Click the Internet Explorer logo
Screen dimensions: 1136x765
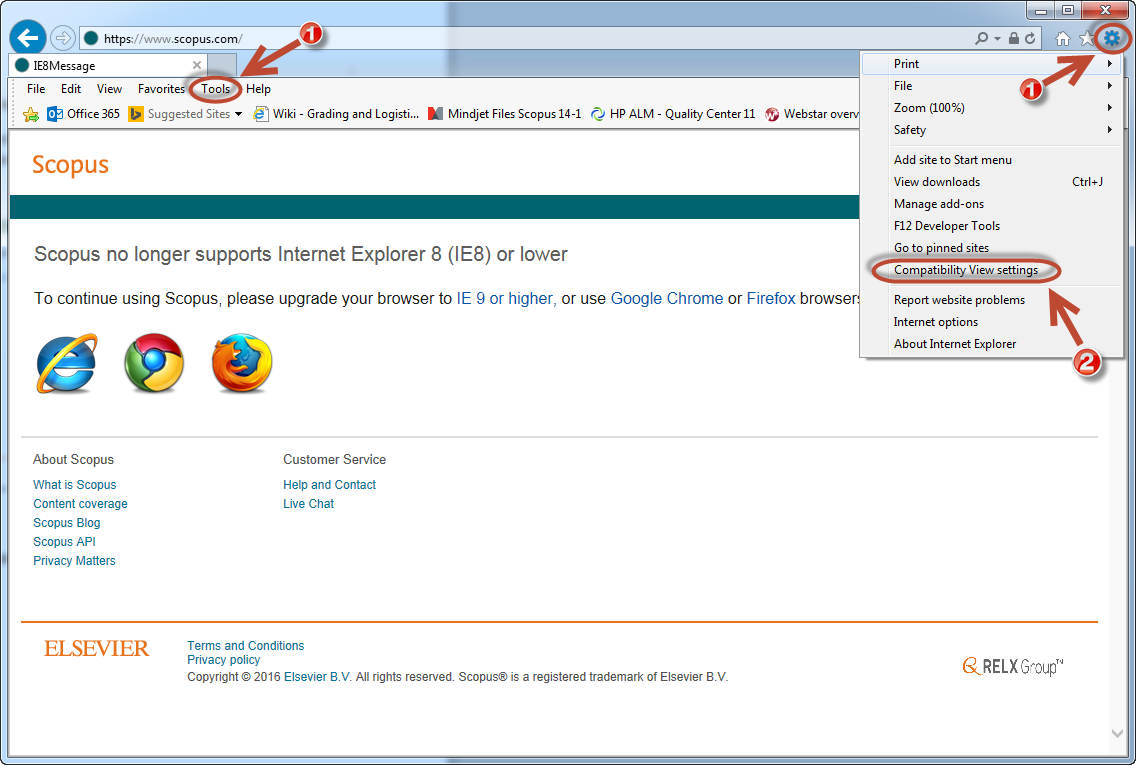point(67,363)
